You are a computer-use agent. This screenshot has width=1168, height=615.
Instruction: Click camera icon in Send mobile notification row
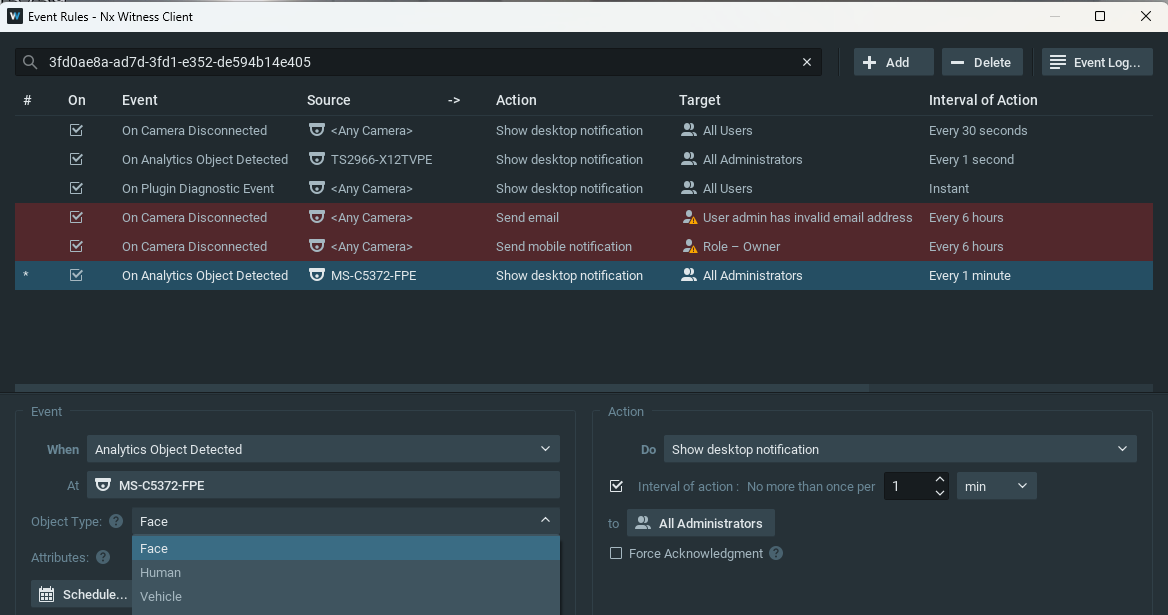coord(317,246)
